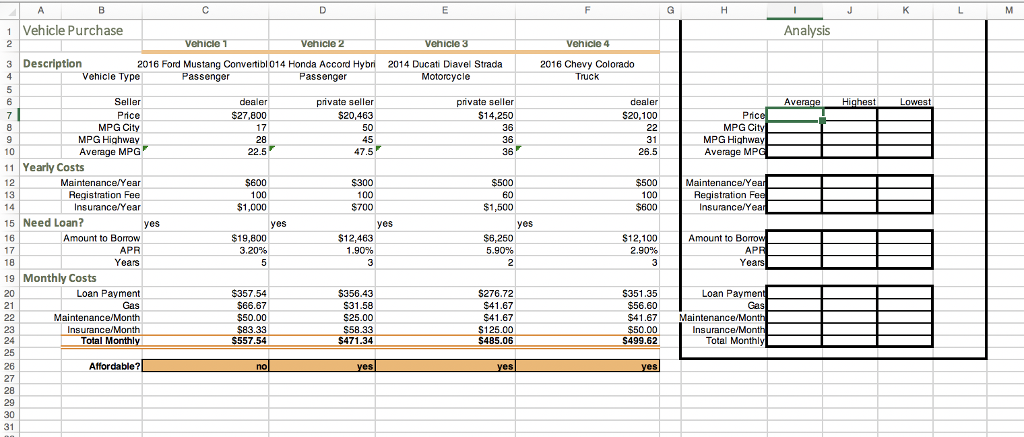Click the Analysis heading cell
Image resolution: width=1024 pixels, height=437 pixels.
808,29
